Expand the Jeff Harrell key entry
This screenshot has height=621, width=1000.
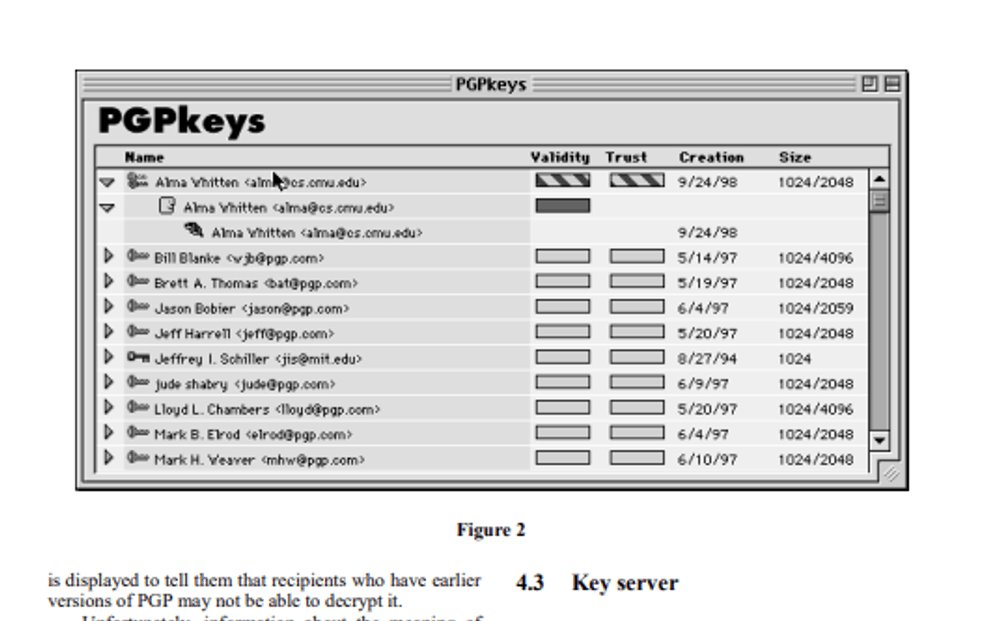coord(108,332)
